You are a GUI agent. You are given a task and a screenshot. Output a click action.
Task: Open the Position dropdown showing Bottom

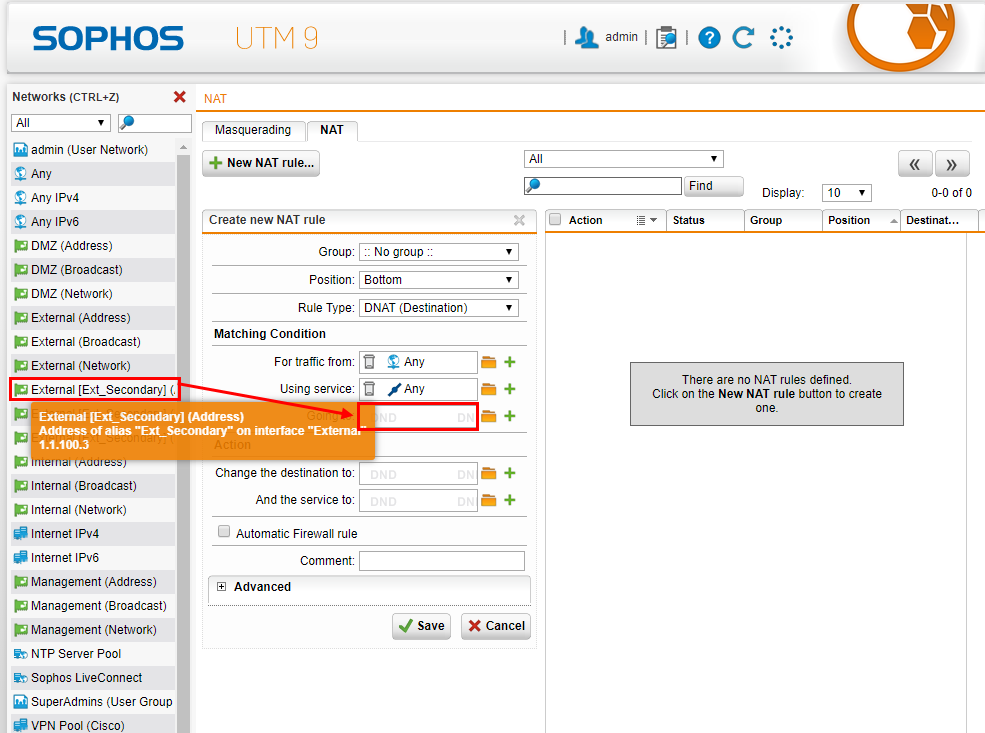[x=438, y=280]
